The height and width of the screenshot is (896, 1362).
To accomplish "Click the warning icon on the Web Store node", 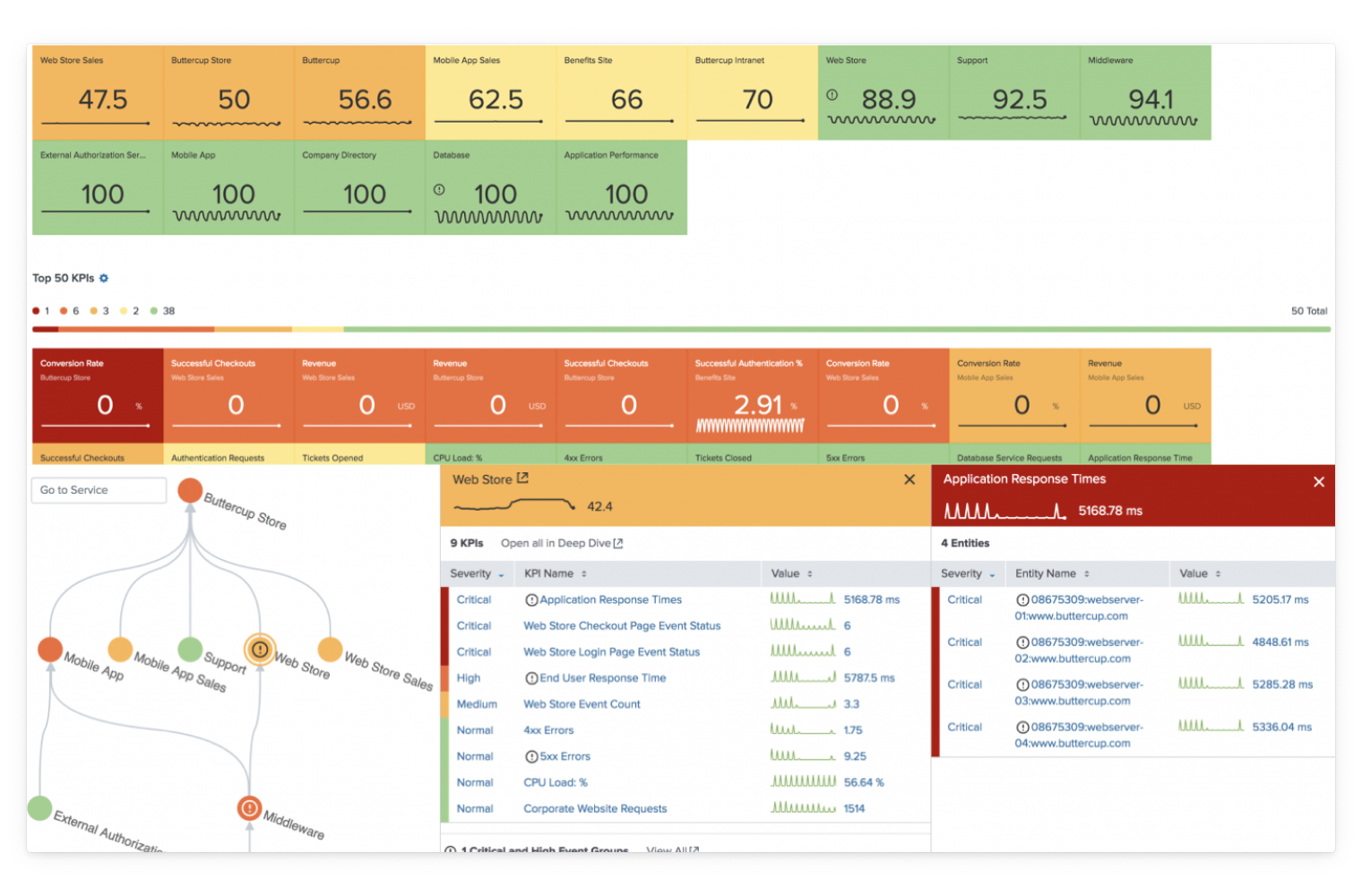I will click(260, 650).
